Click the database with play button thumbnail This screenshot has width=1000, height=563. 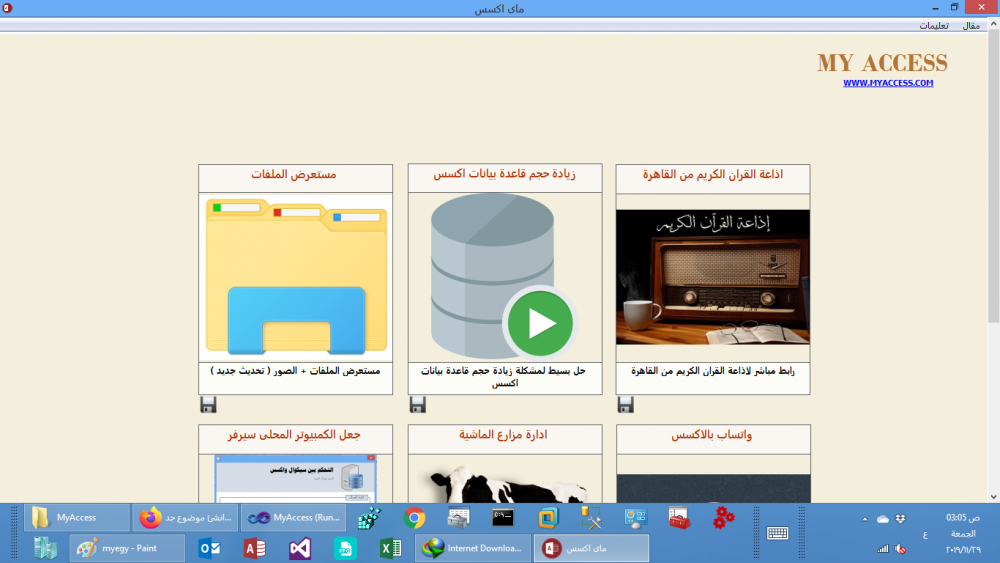pyautogui.click(x=503, y=276)
